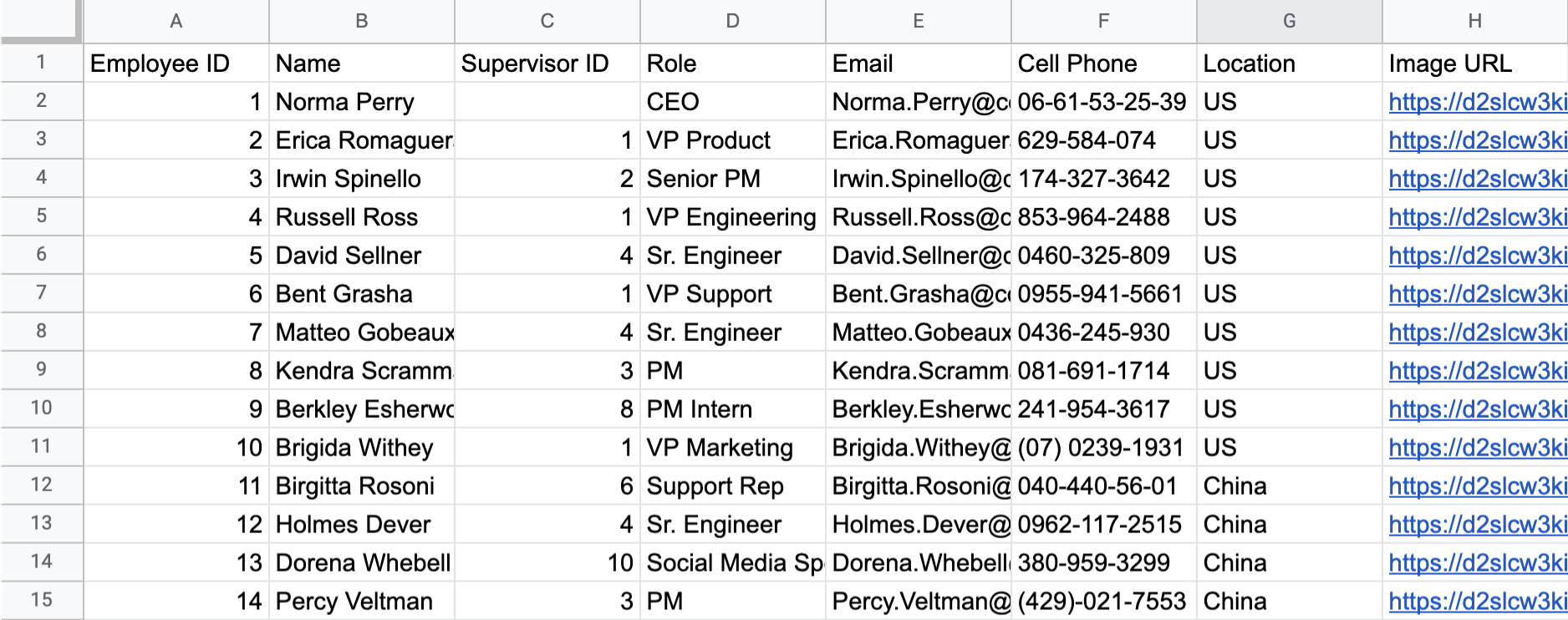Click Erica Romaguera's name cell
The height and width of the screenshot is (620, 1568).
(x=361, y=140)
